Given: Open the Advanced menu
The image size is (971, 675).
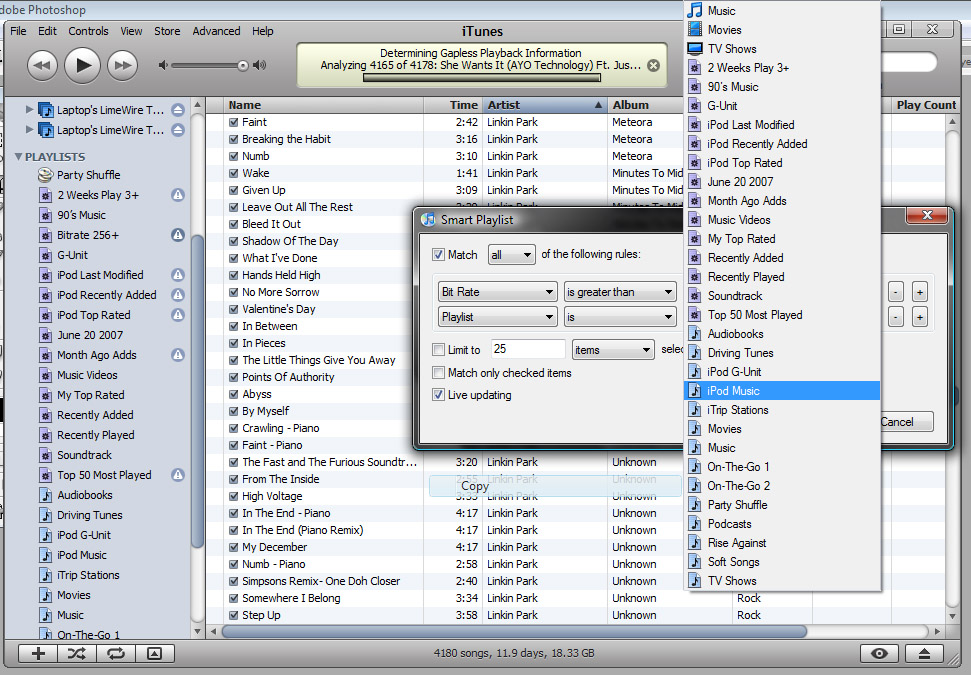Looking at the screenshot, I should (x=216, y=31).
